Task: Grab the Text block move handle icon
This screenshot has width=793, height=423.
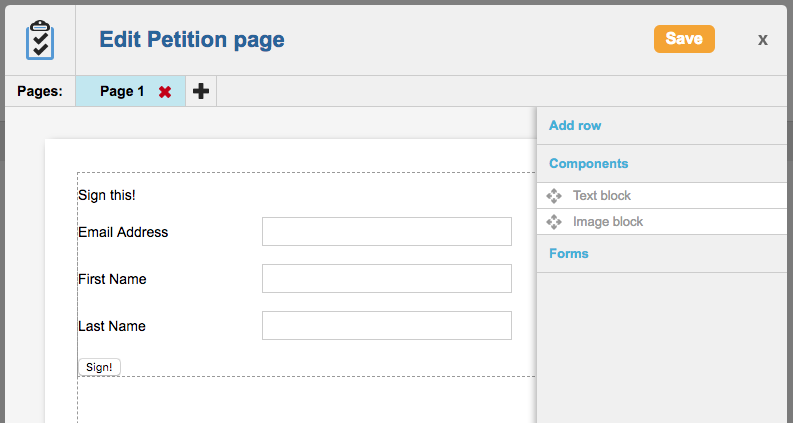Action: 555,196
